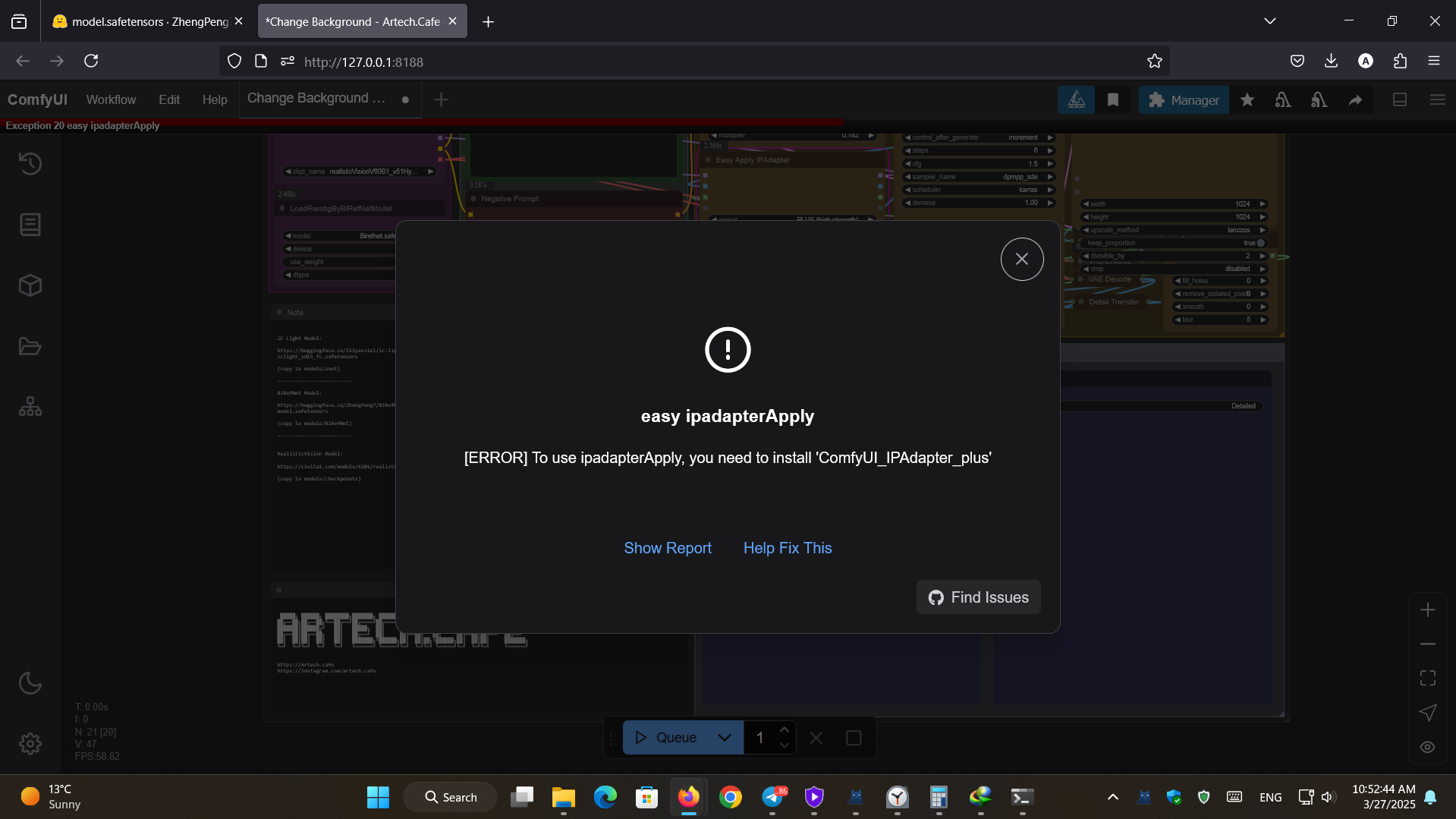Click the Show Report link
Image resolution: width=1456 pixels, height=819 pixels.
pos(667,548)
